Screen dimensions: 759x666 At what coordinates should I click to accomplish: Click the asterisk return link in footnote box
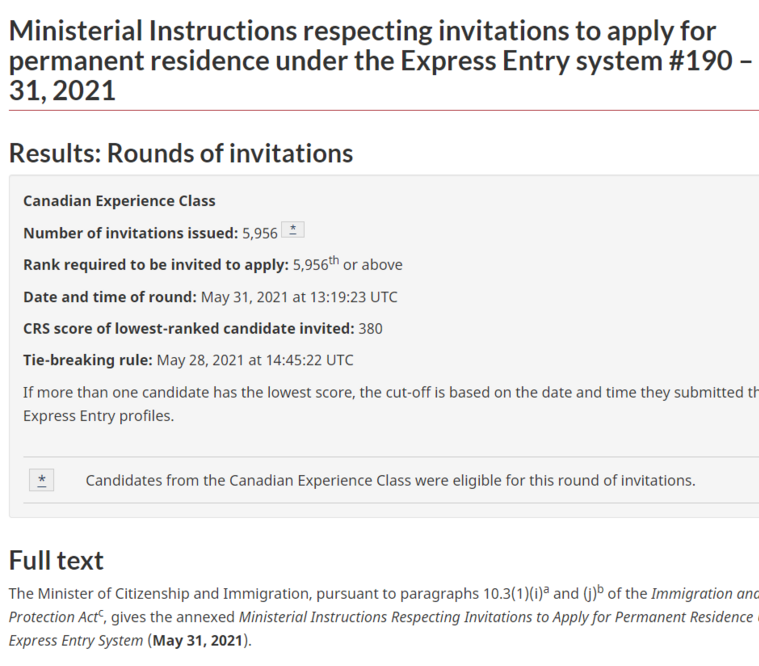click(x=42, y=480)
